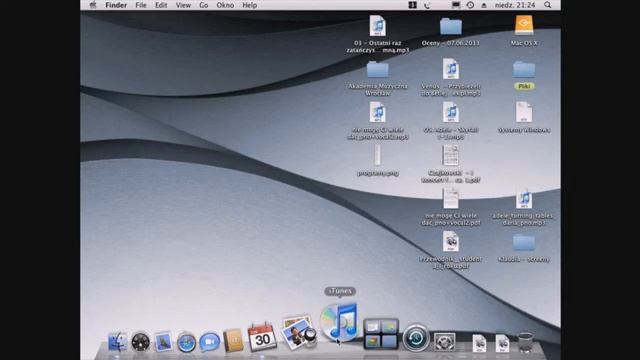The image size is (640, 360).
Task: Open Spaces from the Dock
Action: coord(380,334)
